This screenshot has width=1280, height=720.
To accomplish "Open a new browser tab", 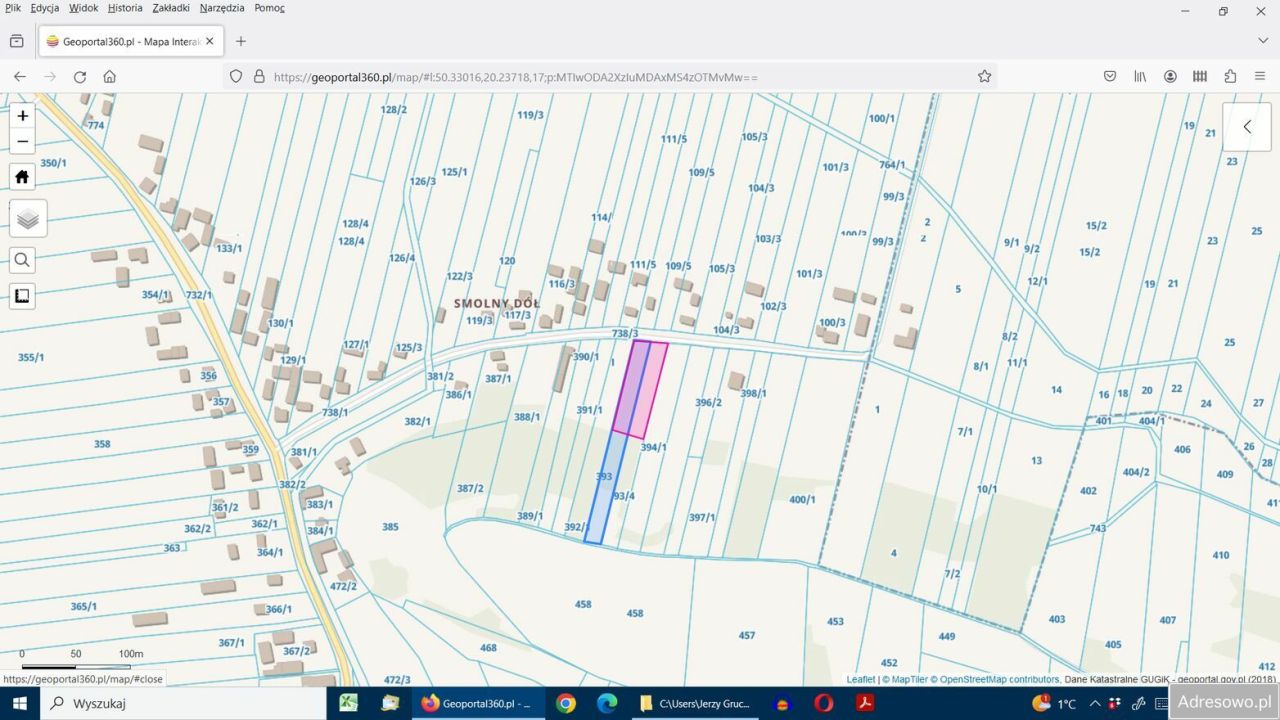I will [x=240, y=41].
